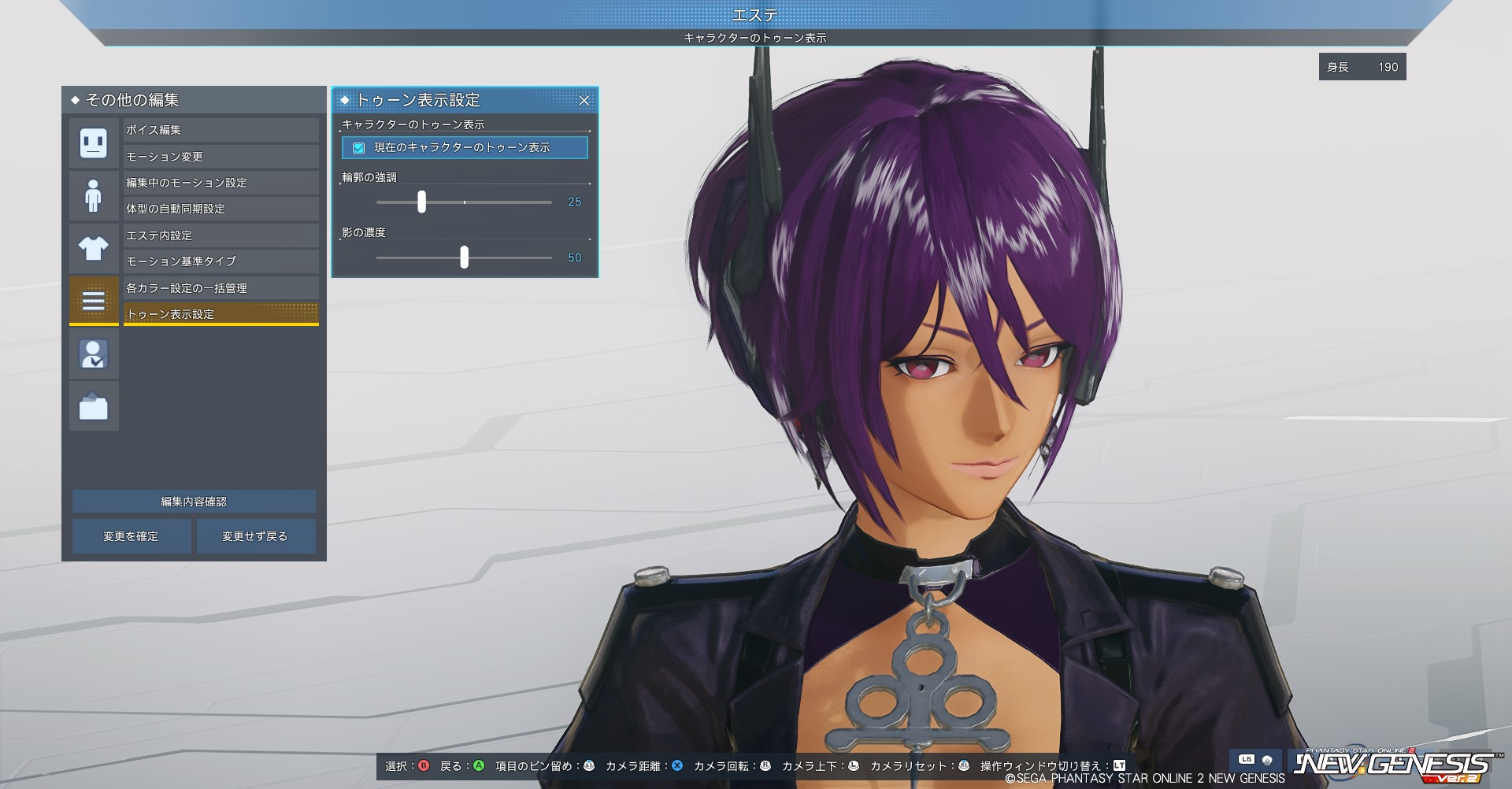Select the clothing T-shirt category icon
Image resolution: width=1512 pixels, height=789 pixels.
(x=94, y=248)
